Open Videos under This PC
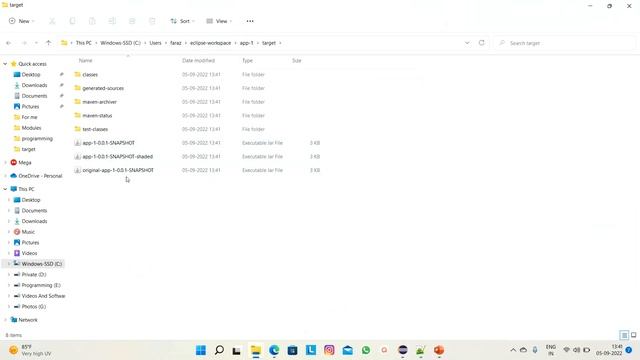 point(29,253)
